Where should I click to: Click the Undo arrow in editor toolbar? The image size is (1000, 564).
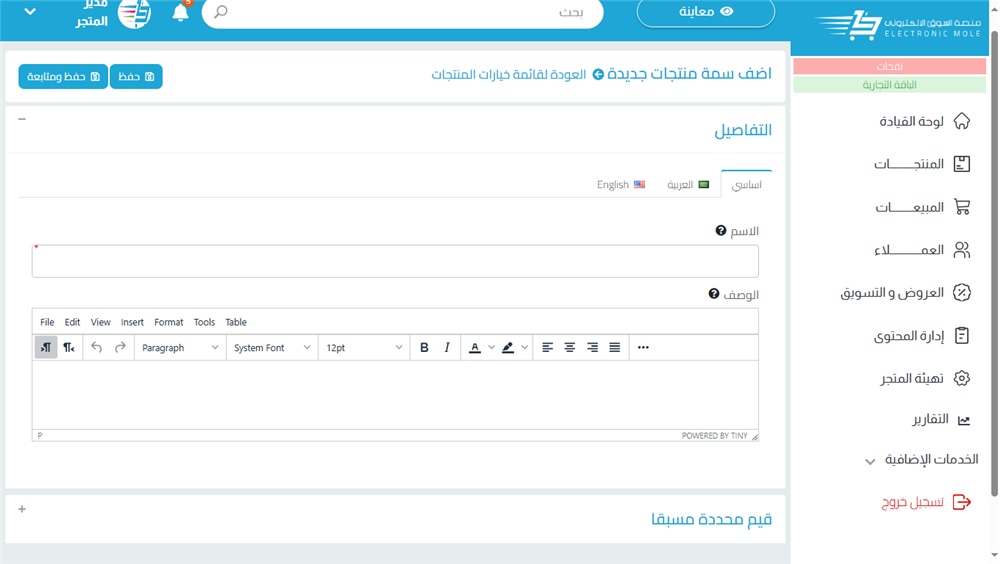[x=97, y=348]
